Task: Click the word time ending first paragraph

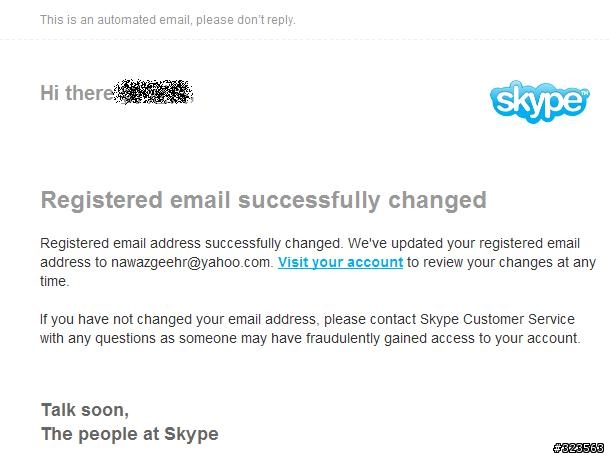Action: 55,281
